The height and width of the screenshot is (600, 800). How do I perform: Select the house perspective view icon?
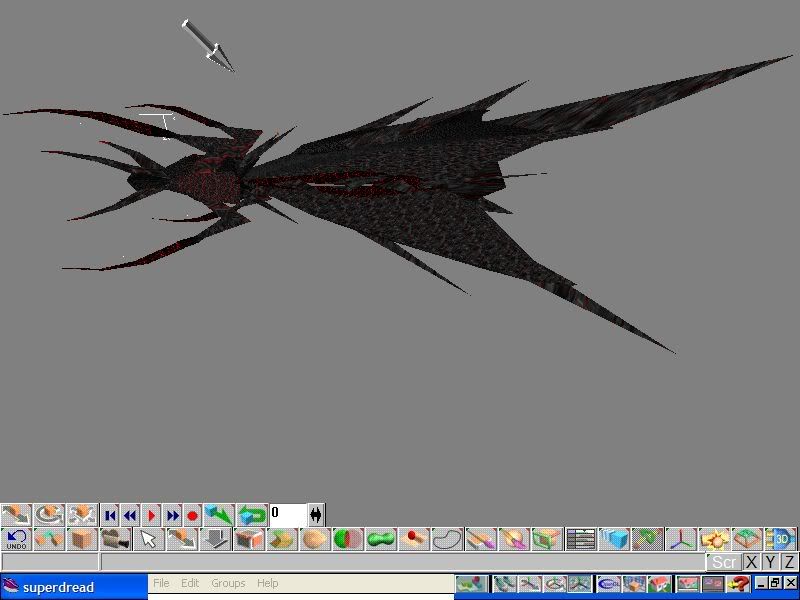pos(660,584)
